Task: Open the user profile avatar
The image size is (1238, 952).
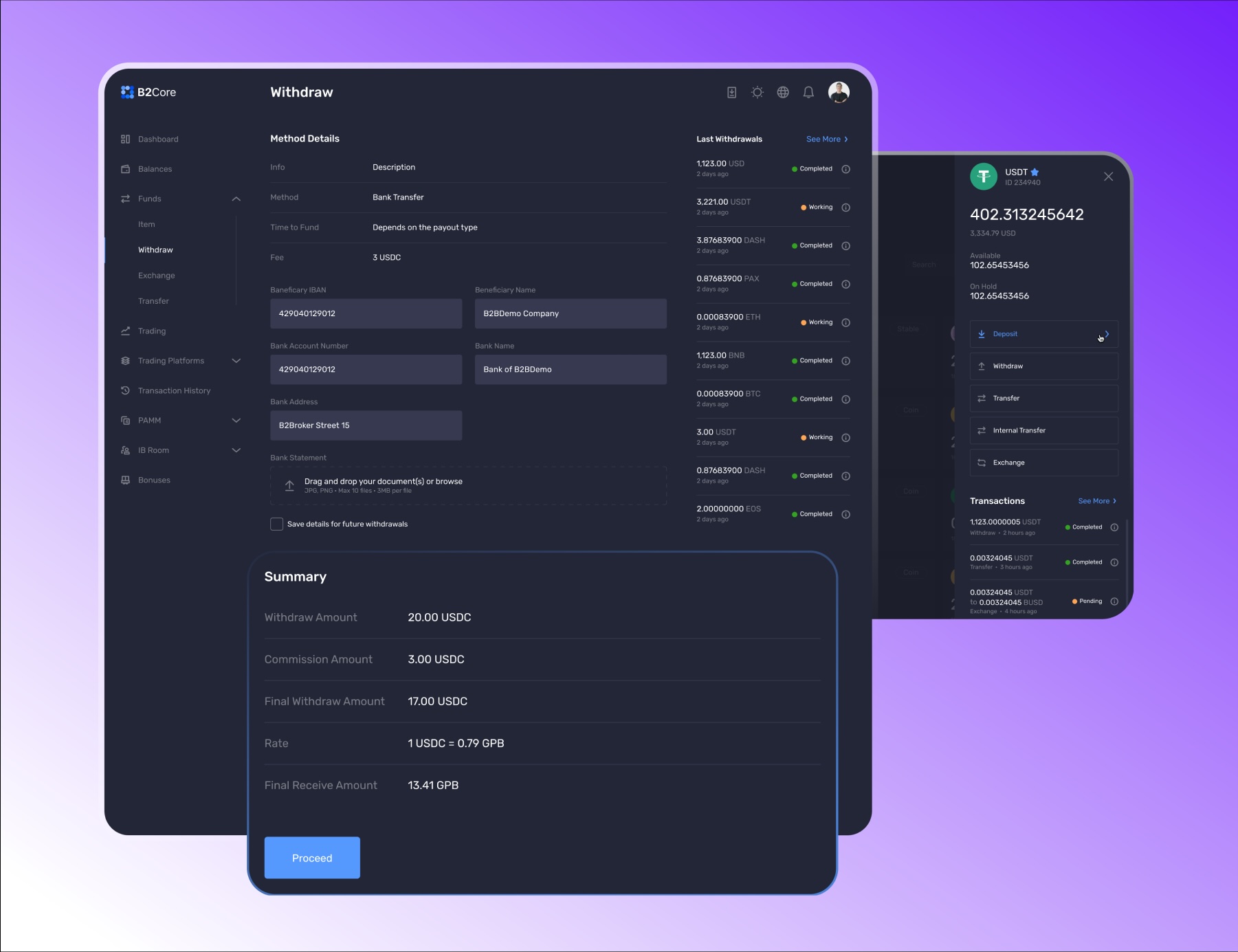Action: coord(838,91)
